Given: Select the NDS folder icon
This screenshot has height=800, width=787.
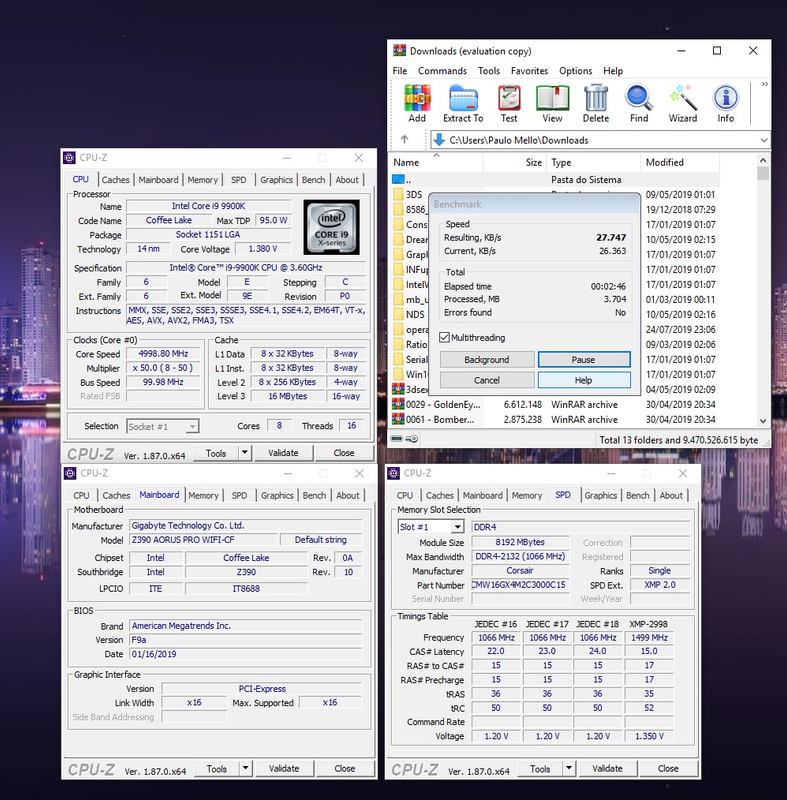Looking at the screenshot, I should click(398, 314).
